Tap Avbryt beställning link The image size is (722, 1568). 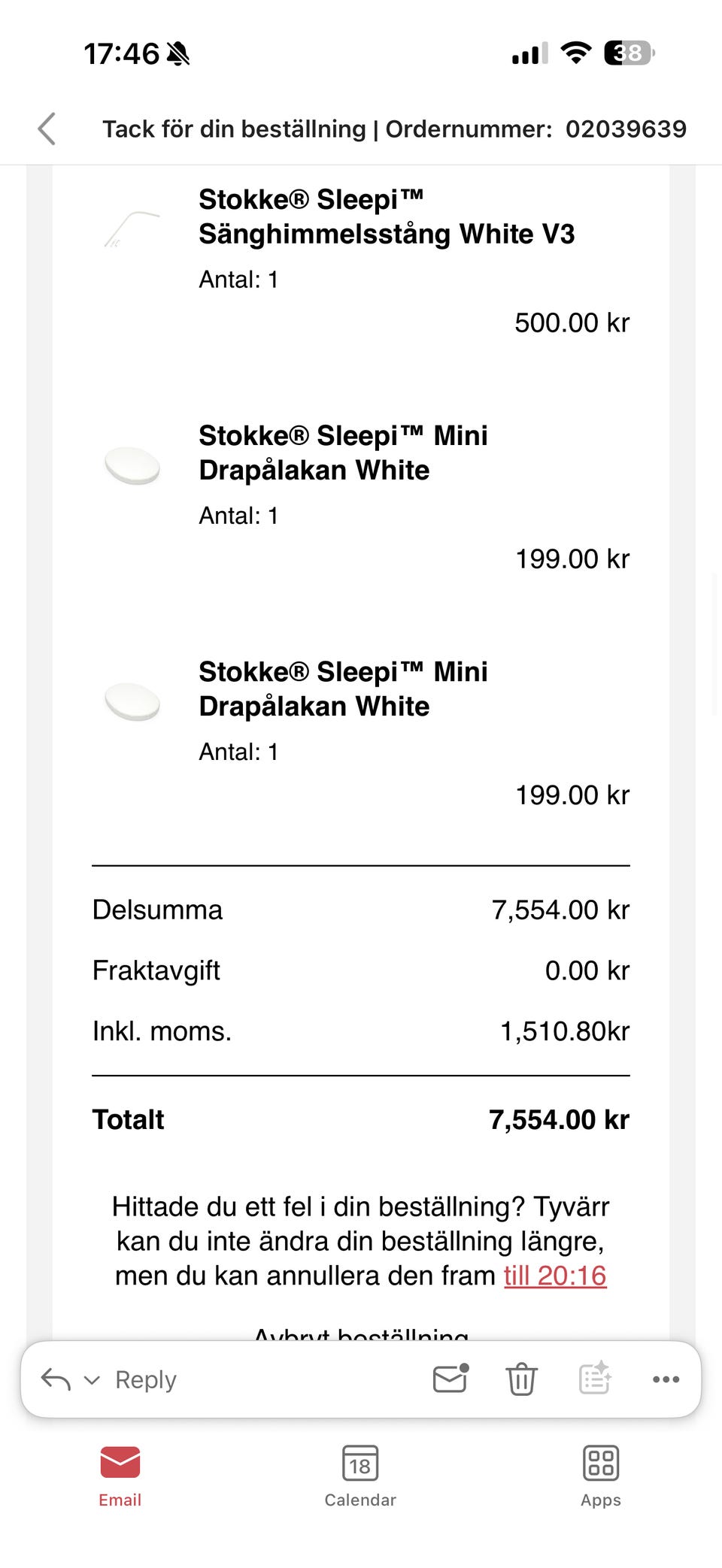(361, 1333)
